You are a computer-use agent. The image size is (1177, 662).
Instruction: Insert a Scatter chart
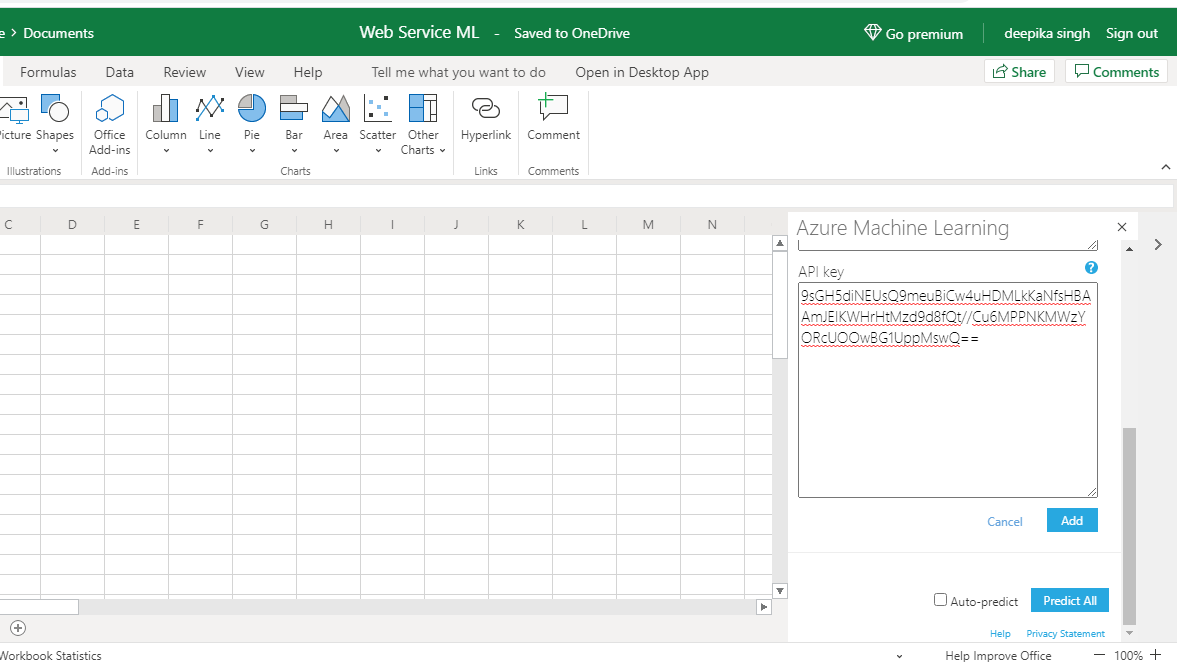[378, 124]
